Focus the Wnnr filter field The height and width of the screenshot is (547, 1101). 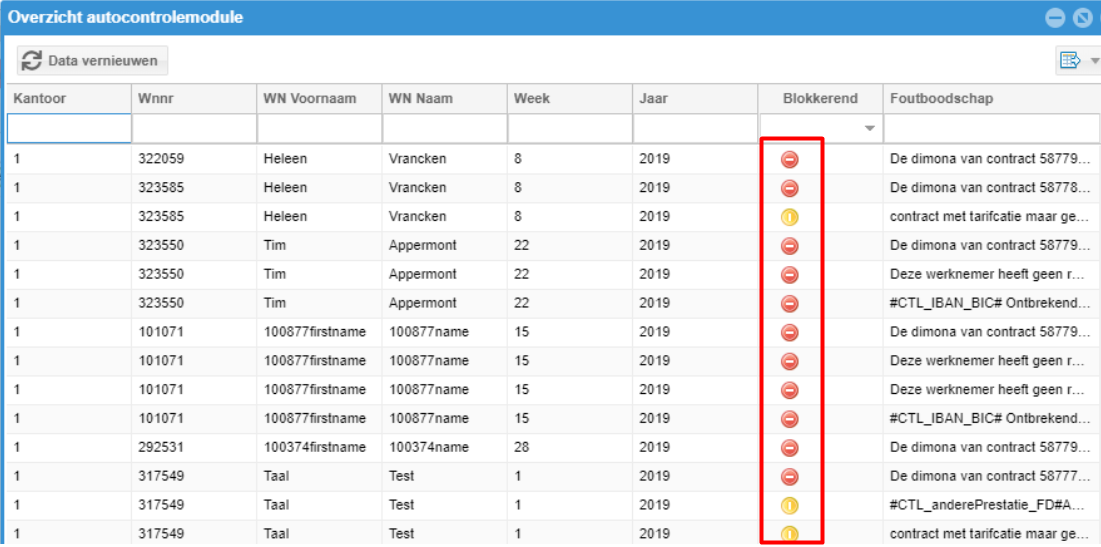point(194,128)
